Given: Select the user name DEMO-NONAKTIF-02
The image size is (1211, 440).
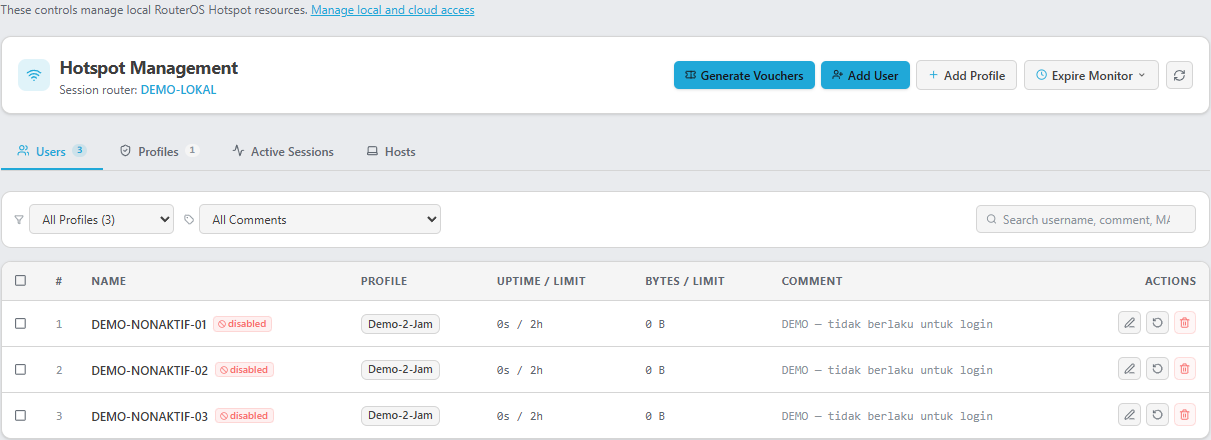Looking at the screenshot, I should click(x=150, y=370).
